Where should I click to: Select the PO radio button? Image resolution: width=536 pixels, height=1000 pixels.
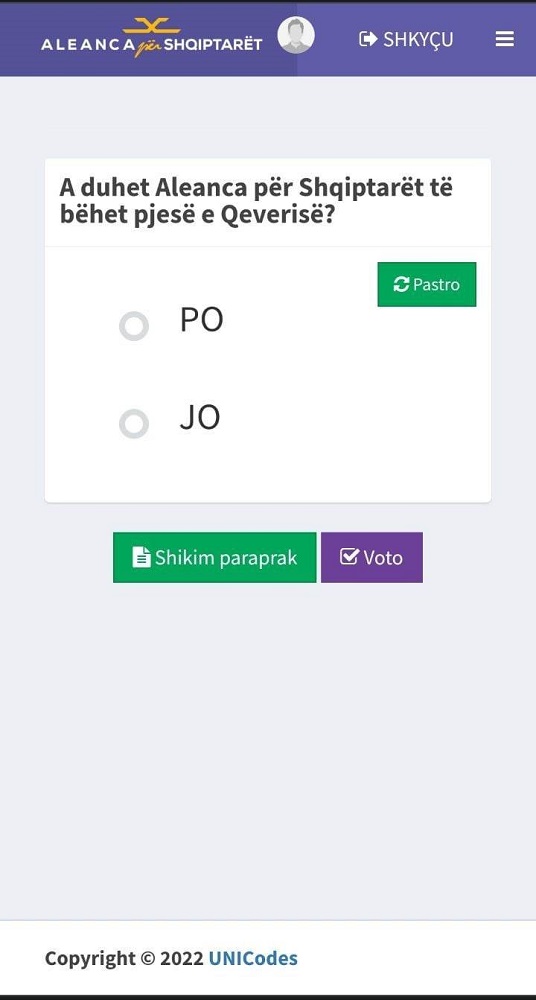[134, 327]
